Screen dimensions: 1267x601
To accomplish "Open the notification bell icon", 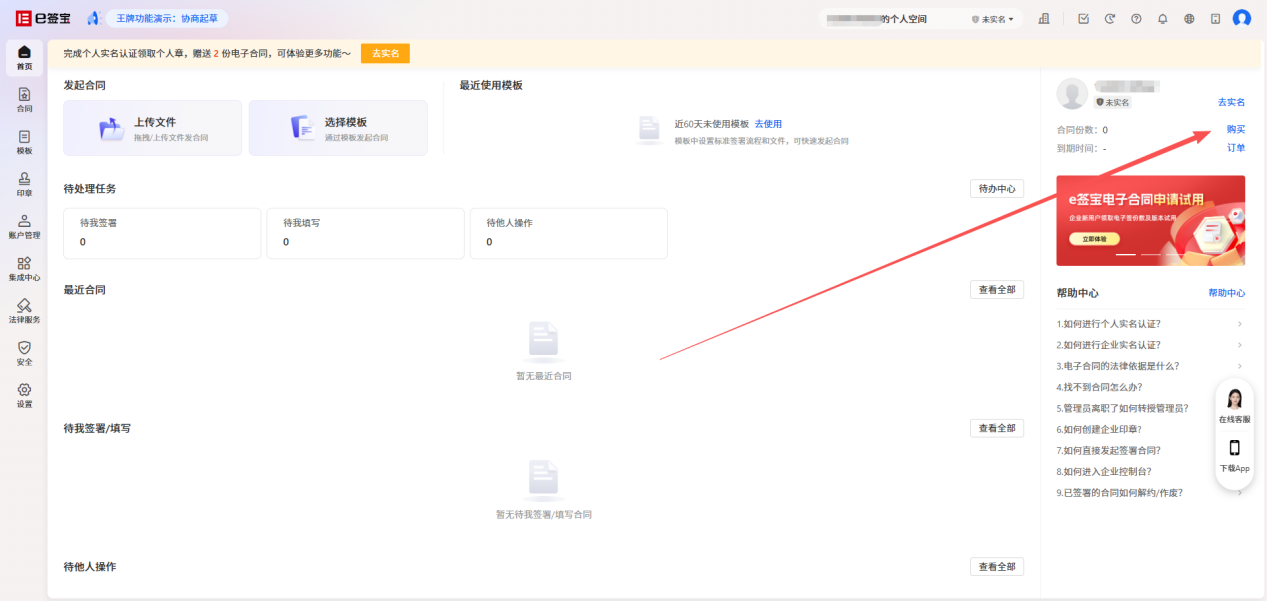I will point(1162,19).
